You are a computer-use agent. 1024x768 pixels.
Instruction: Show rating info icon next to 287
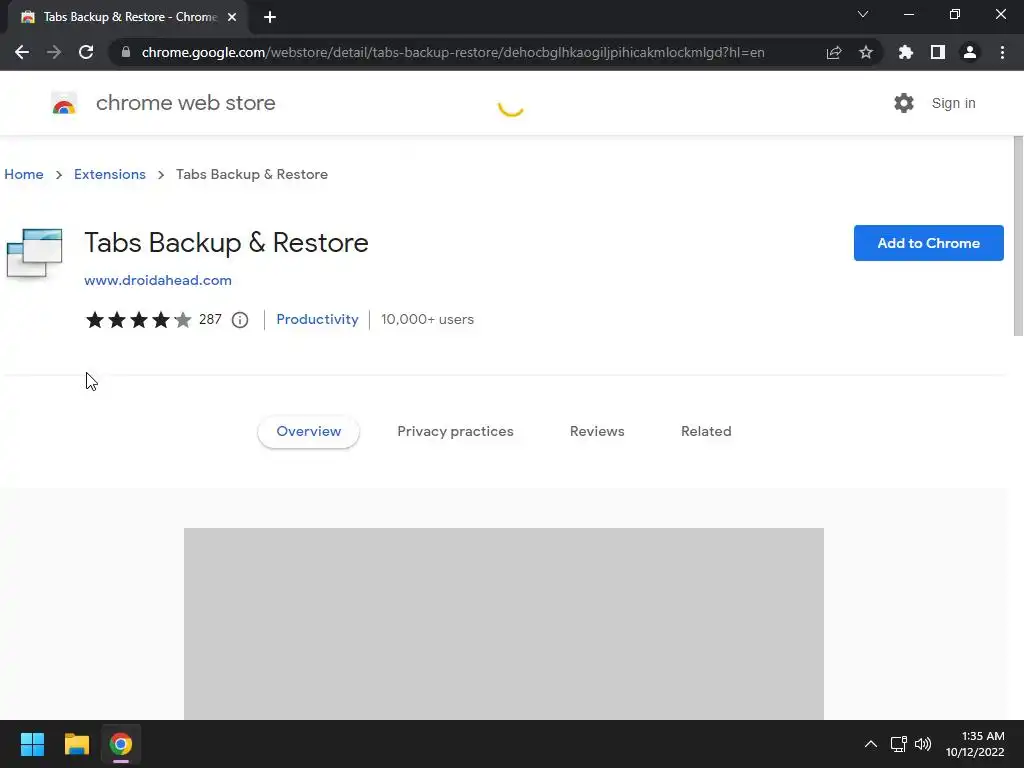tap(240, 320)
